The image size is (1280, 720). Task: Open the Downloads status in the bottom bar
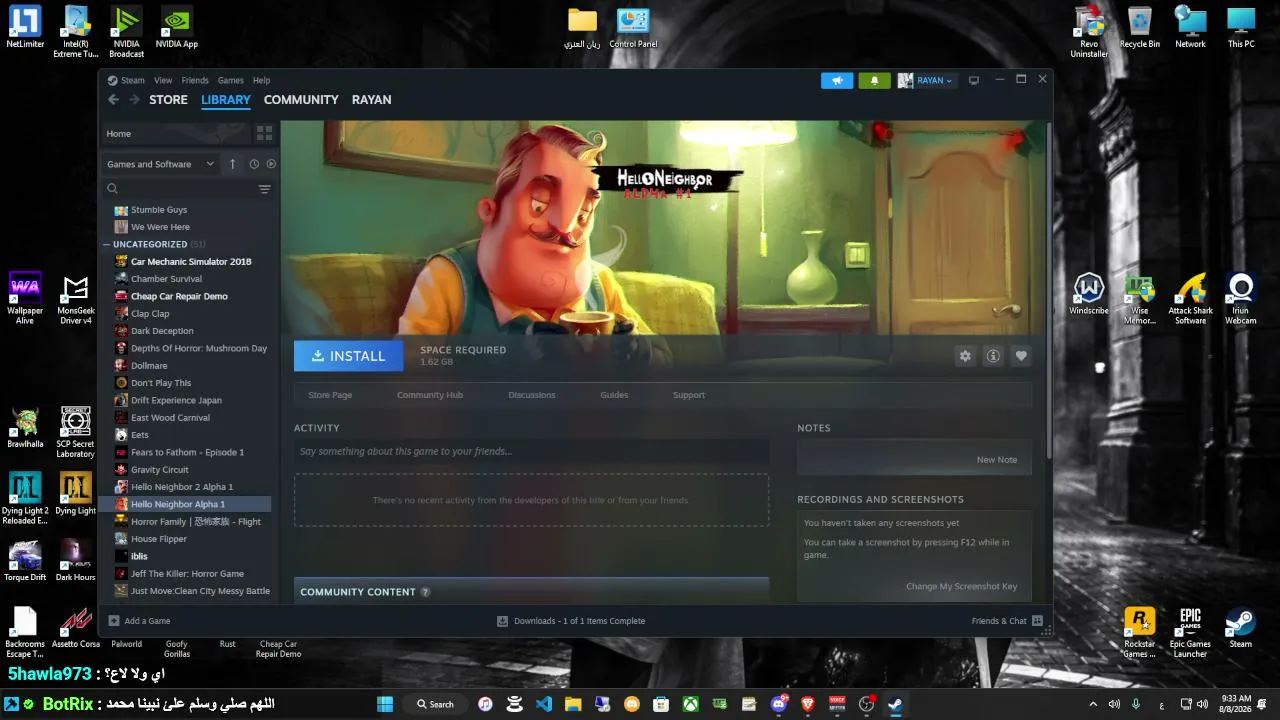click(x=571, y=621)
